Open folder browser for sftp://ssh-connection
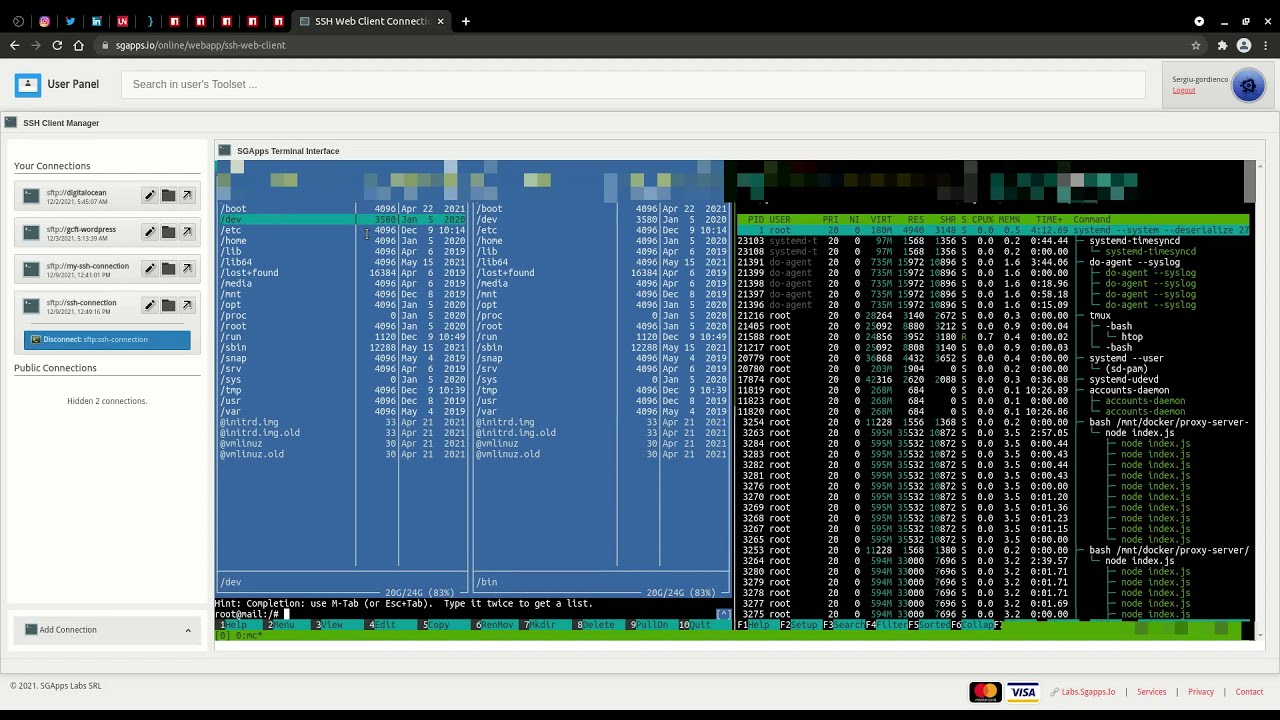 click(168, 305)
